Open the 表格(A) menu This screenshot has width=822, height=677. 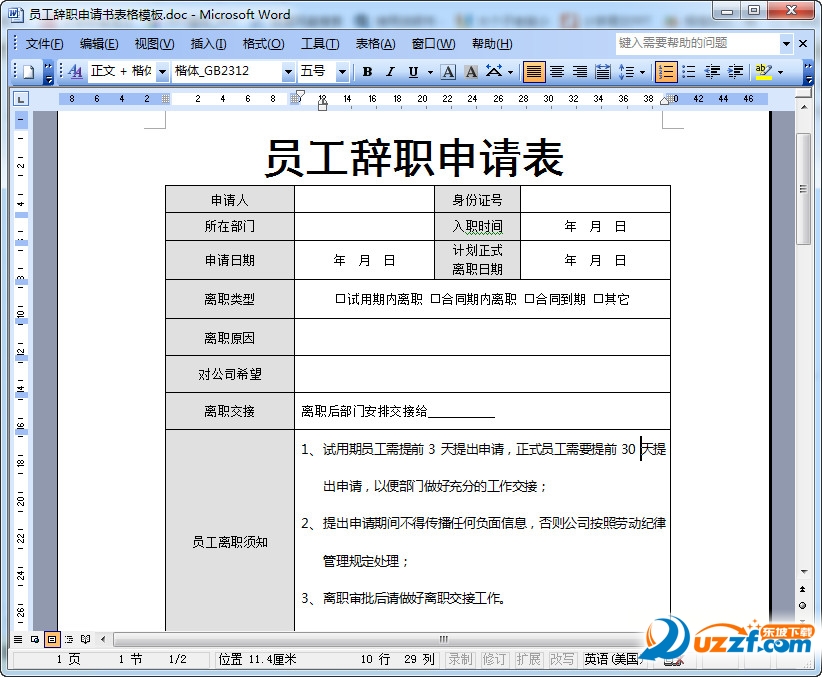pyautogui.click(x=375, y=44)
